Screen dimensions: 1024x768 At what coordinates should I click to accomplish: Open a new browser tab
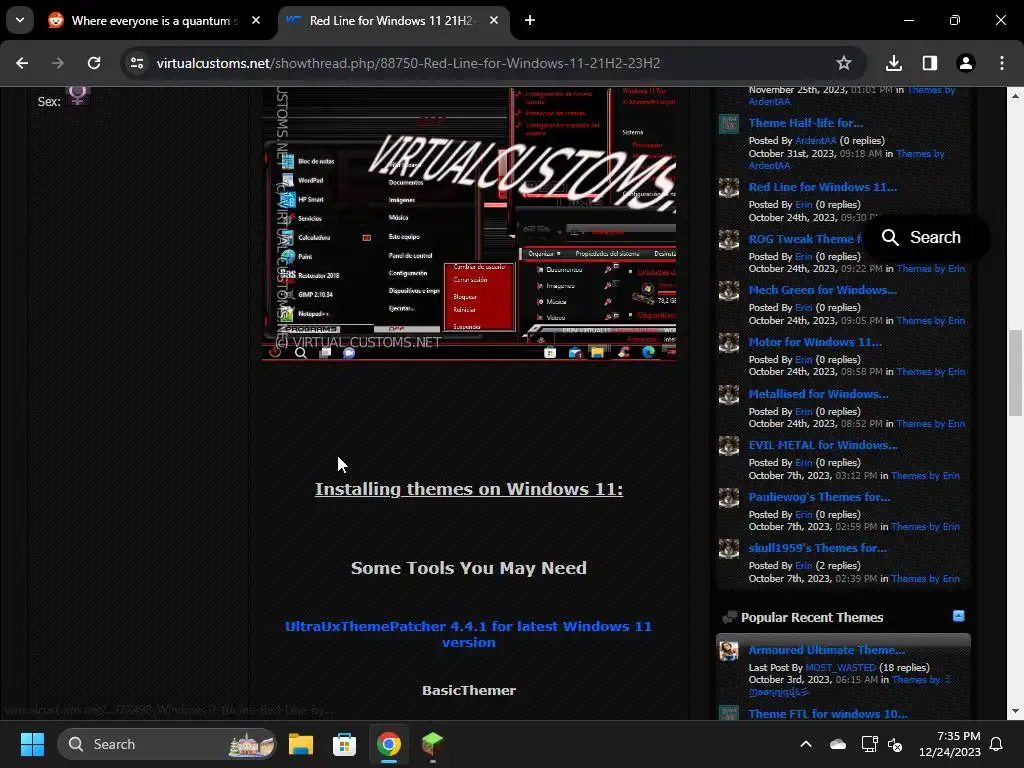[530, 20]
